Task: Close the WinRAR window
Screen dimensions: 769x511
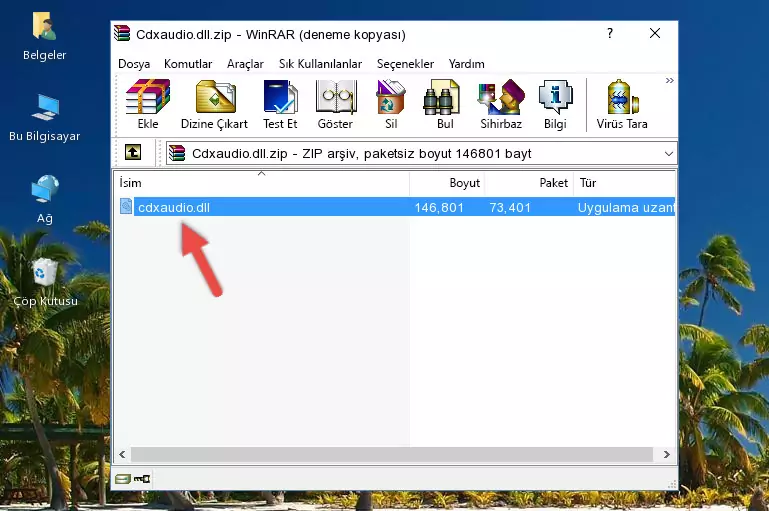Action: click(x=655, y=33)
